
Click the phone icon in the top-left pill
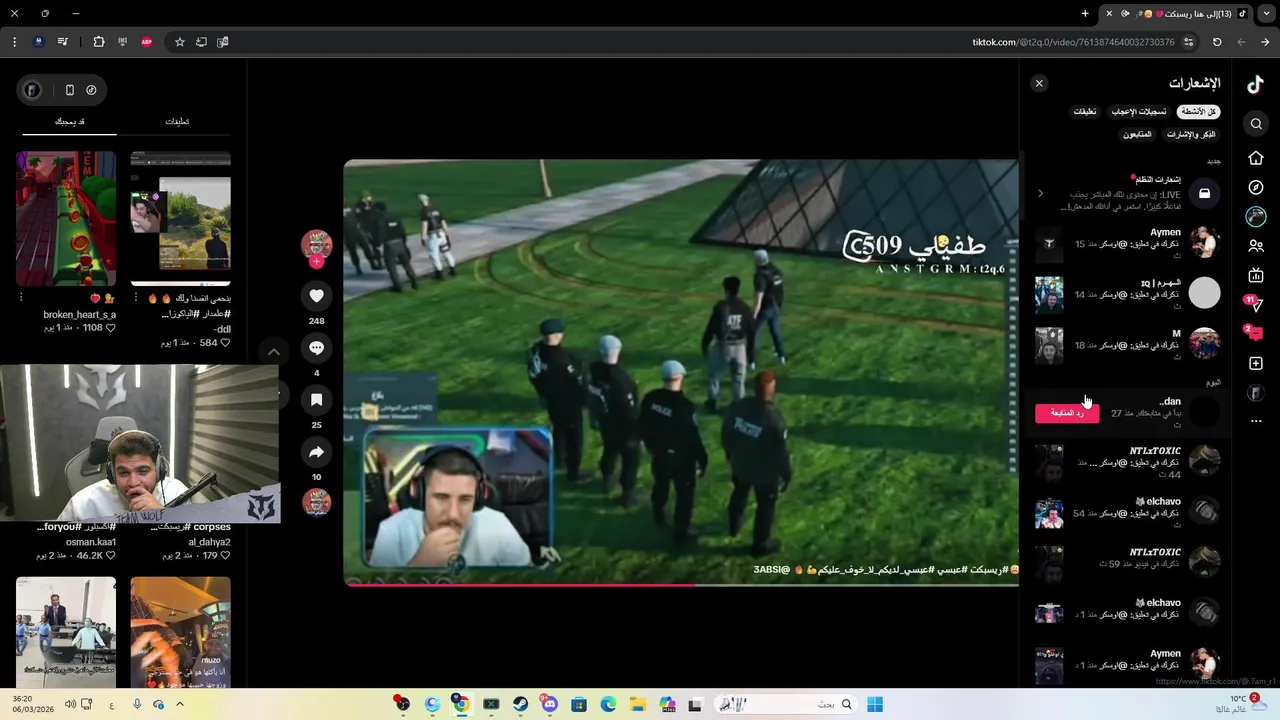tap(69, 90)
